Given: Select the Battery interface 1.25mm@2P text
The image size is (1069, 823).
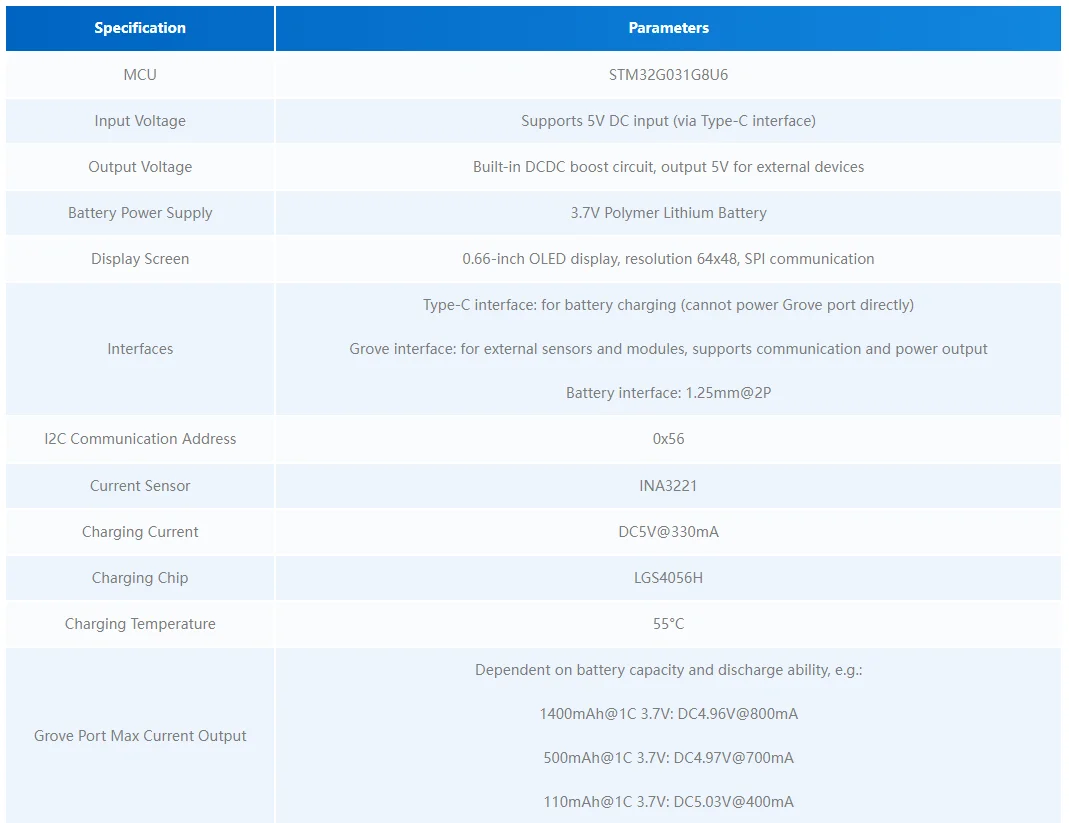Looking at the screenshot, I should (668, 393).
